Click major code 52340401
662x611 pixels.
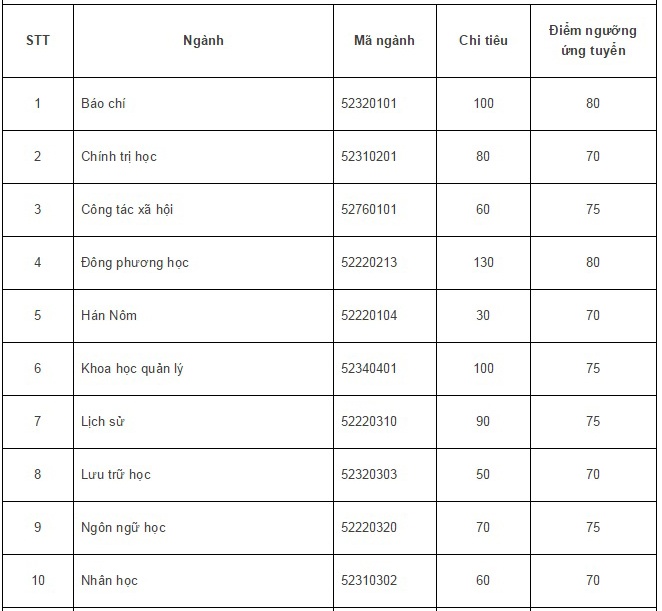(369, 369)
